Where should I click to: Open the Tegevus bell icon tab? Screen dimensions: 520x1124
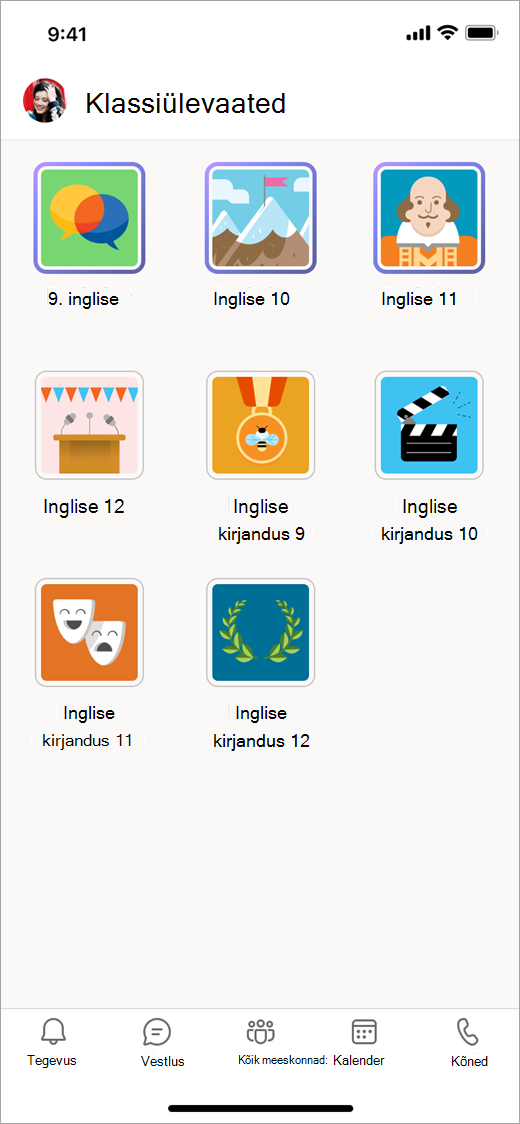52,1032
